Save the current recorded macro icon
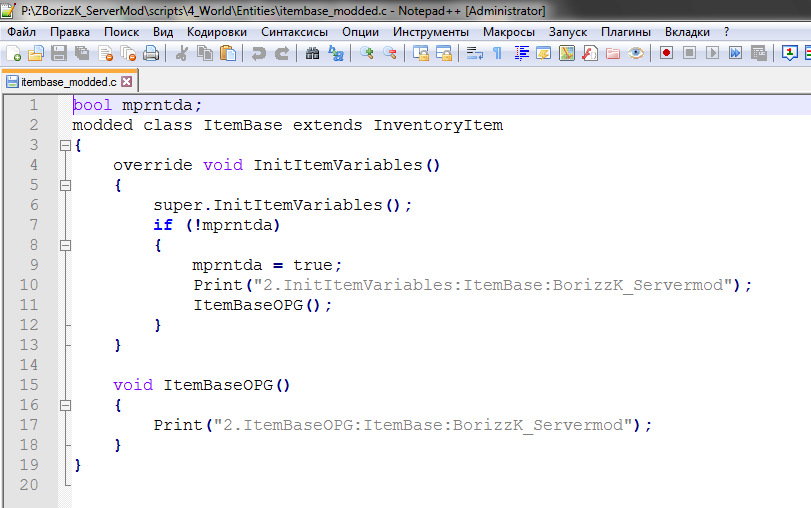Screen dimensions: 811x508 click(759, 53)
